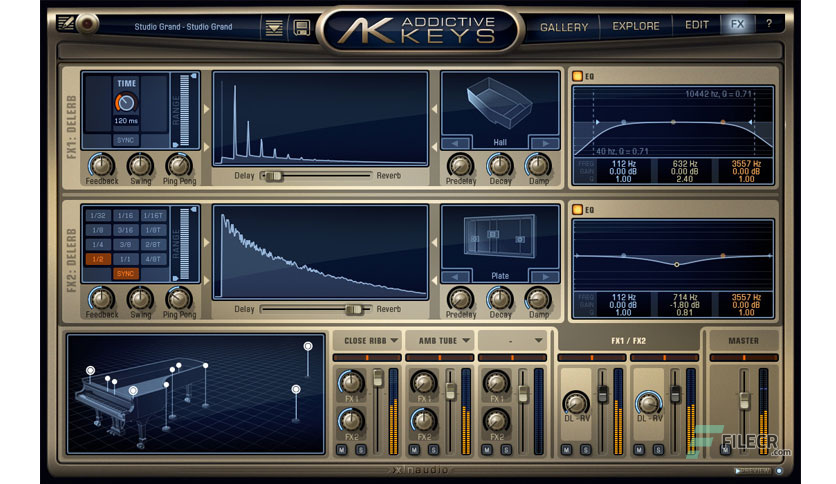Image resolution: width=836 pixels, height=484 pixels.
Task: Click FX1 Damp knob
Action: point(538,165)
